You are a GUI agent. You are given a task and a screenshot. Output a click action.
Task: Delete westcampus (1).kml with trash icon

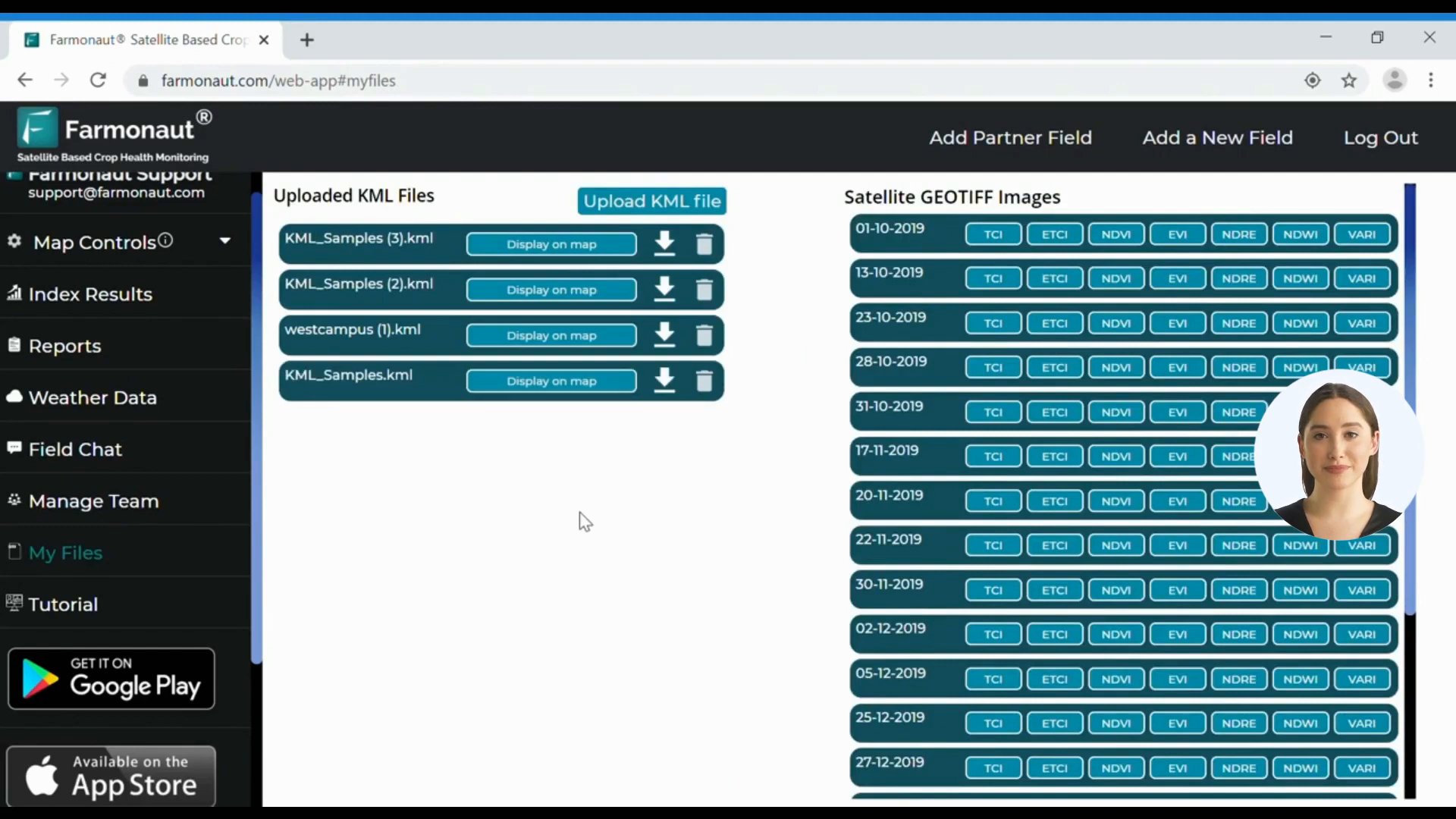click(704, 334)
